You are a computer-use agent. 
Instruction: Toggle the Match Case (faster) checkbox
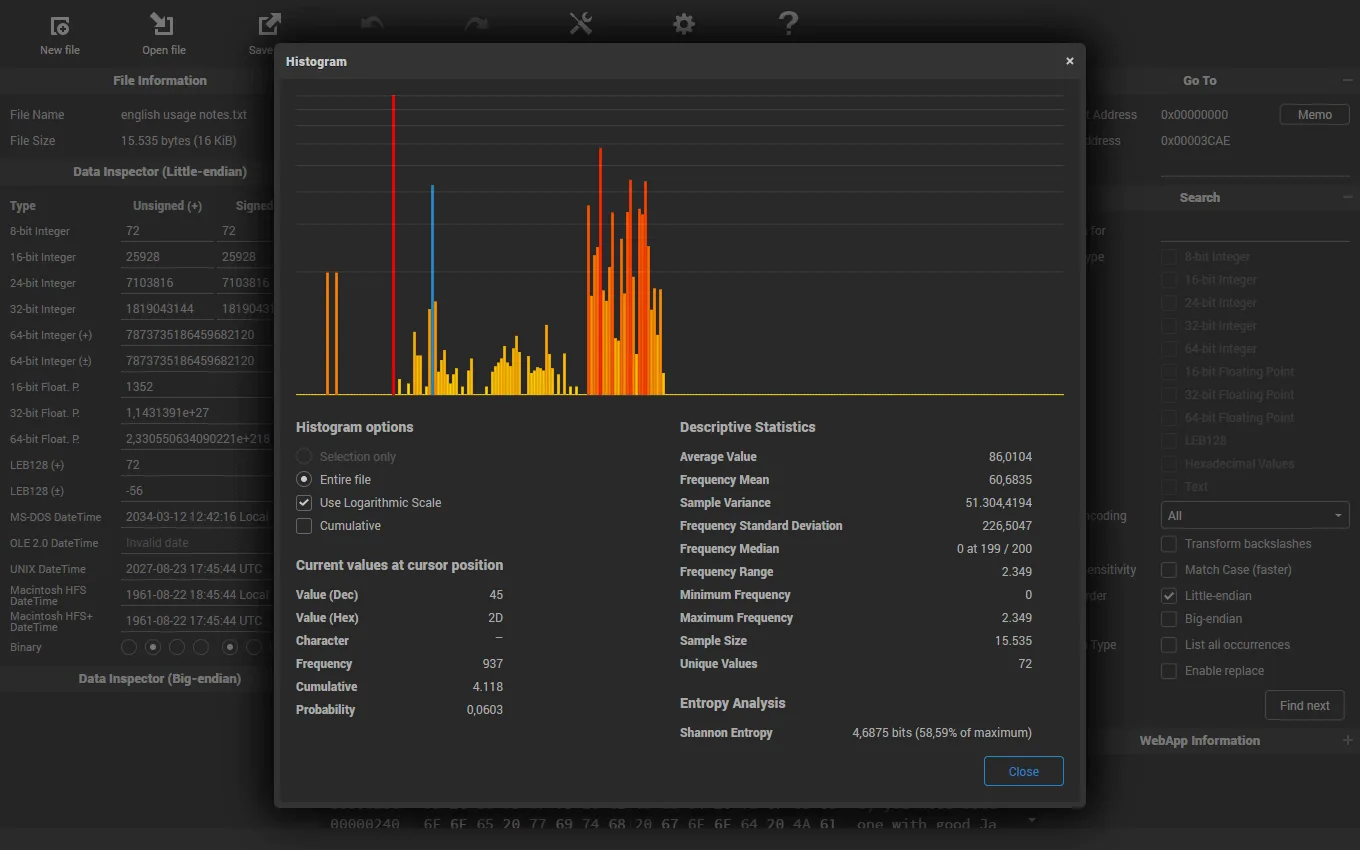(1168, 570)
